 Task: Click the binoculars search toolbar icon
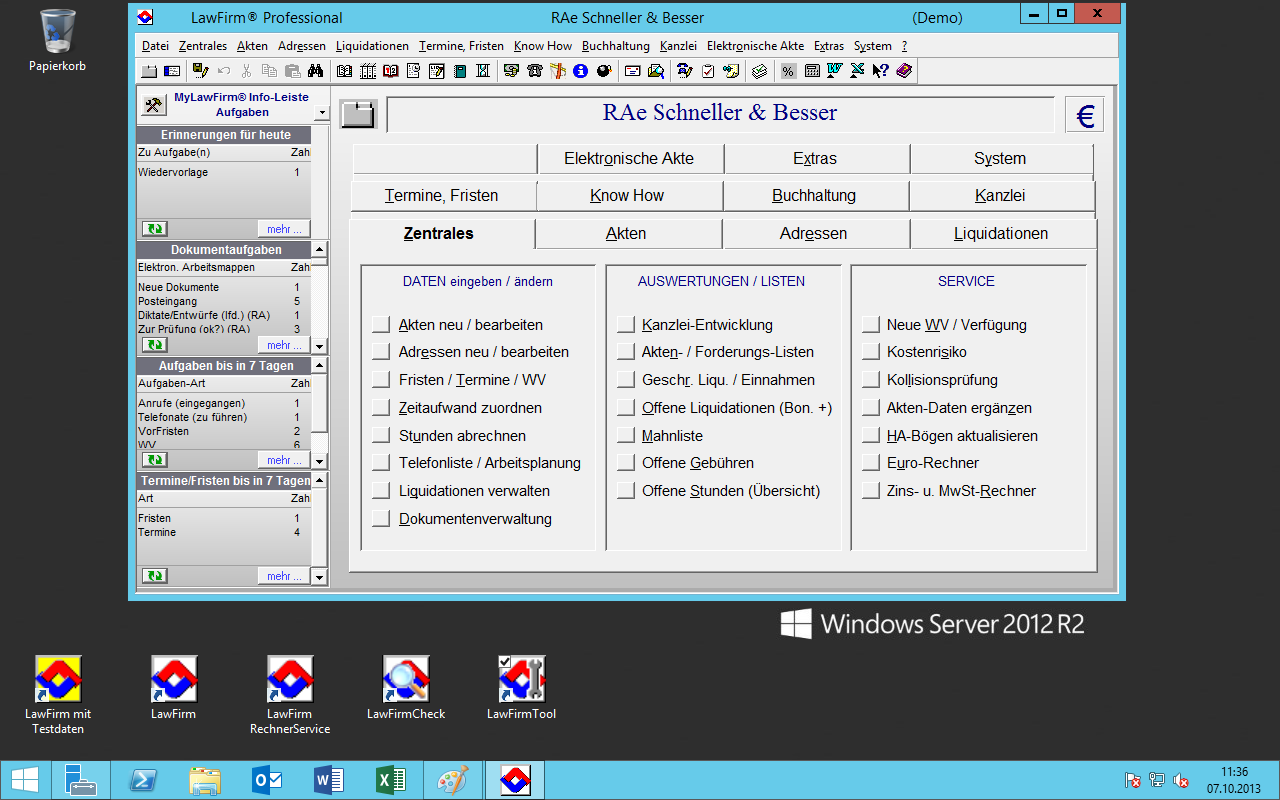click(315, 71)
